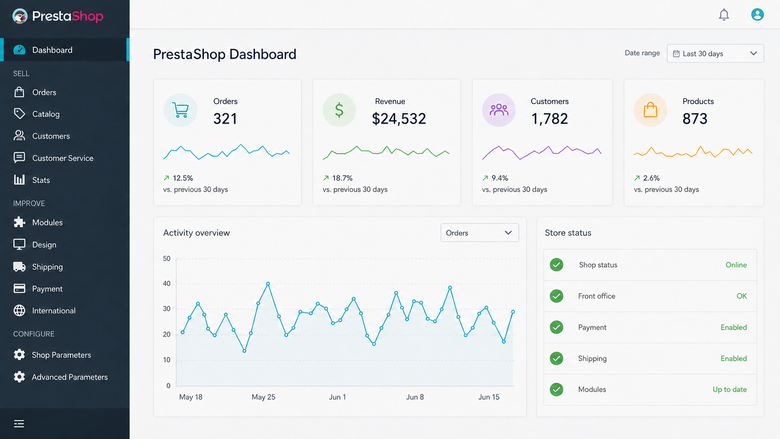
Task: Click the Online shop status link
Action: [736, 265]
